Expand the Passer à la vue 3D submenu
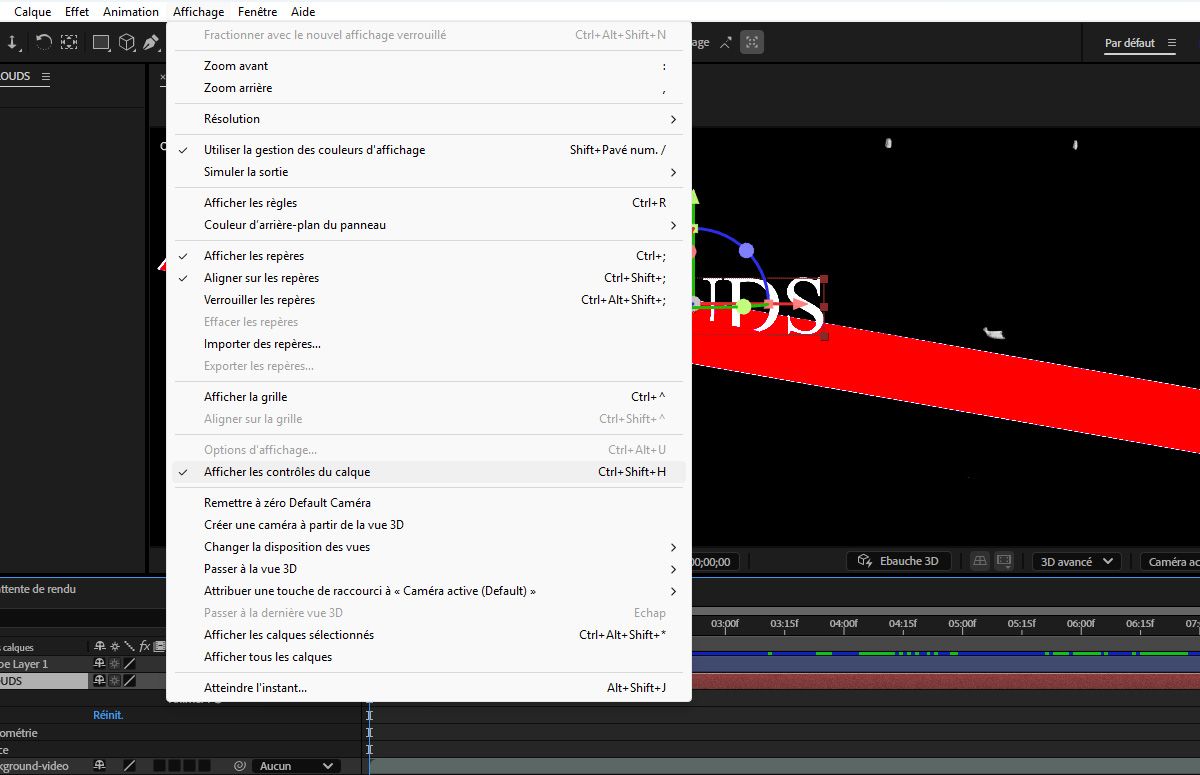The height and width of the screenshot is (775, 1200). tap(429, 569)
